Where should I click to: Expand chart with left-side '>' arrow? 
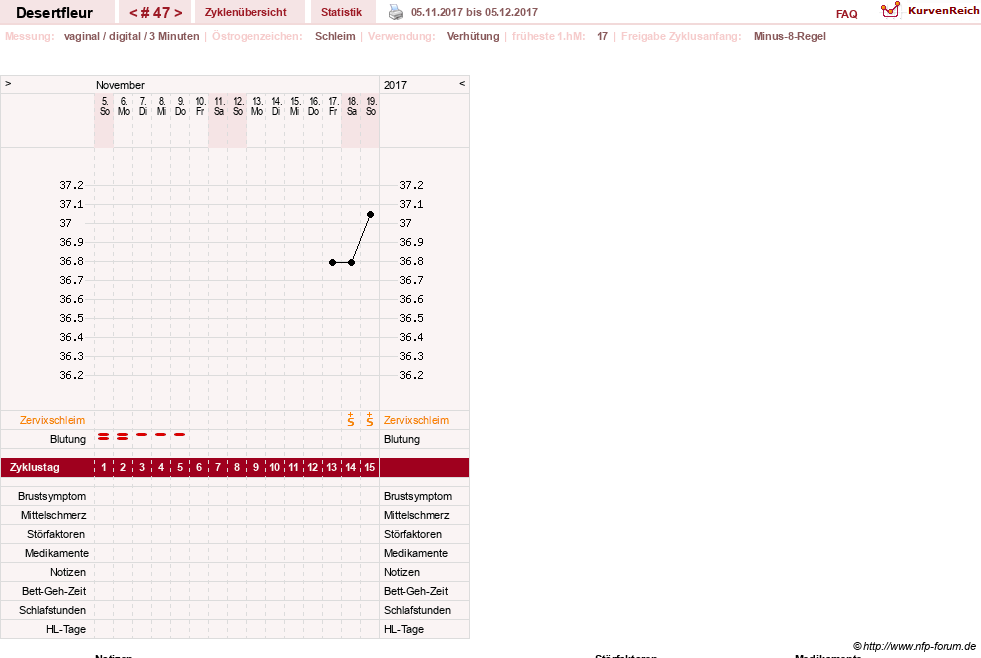tap(8, 83)
